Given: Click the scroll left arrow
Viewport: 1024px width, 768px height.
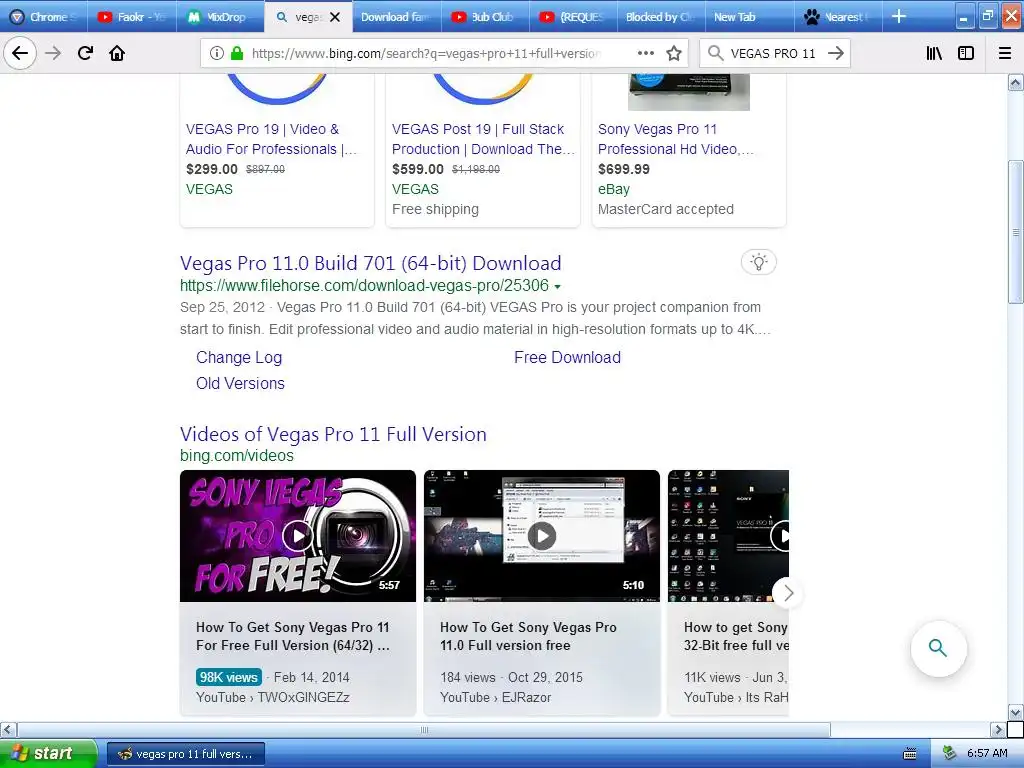Looking at the screenshot, I should pyautogui.click(x=8, y=729).
